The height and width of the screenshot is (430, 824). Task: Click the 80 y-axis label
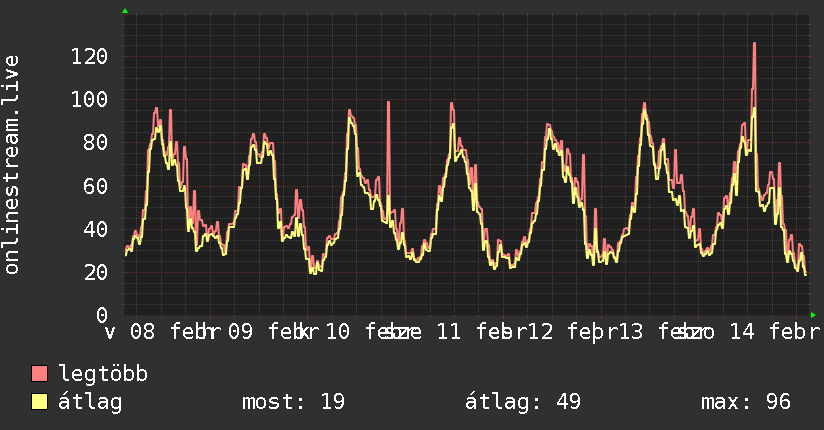pyautogui.click(x=96, y=142)
